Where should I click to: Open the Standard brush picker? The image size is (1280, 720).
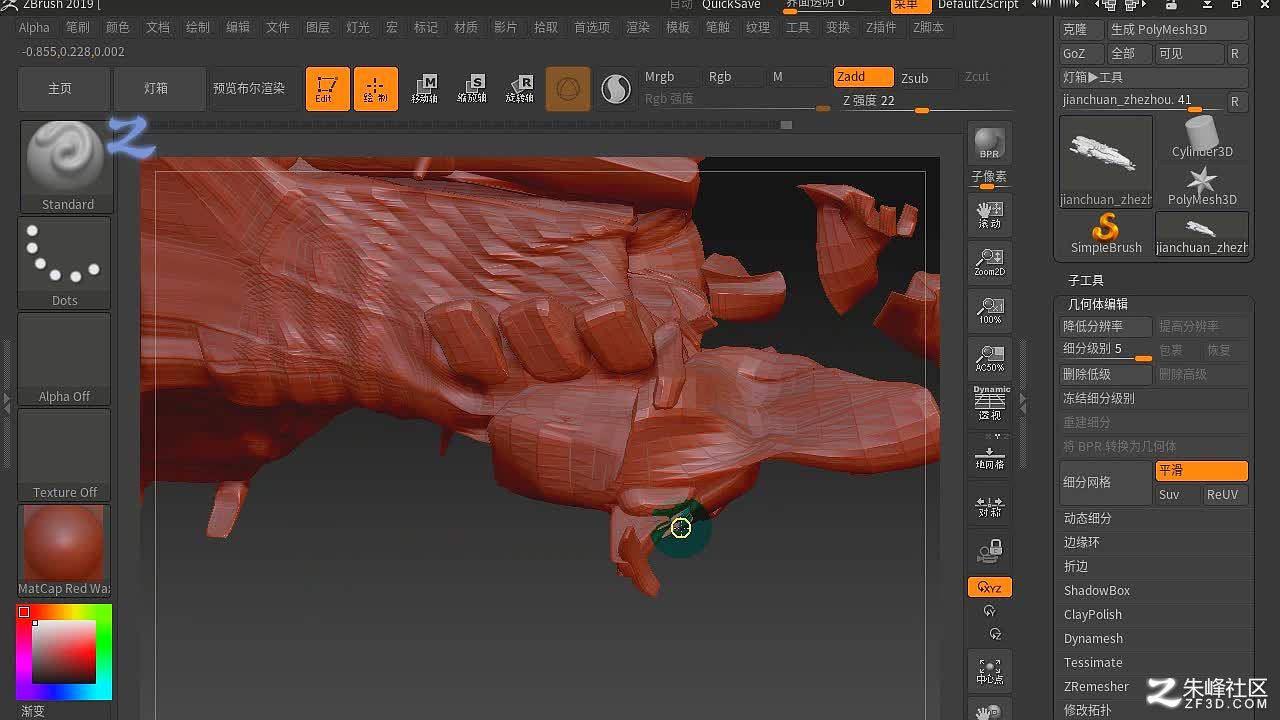click(x=66, y=167)
